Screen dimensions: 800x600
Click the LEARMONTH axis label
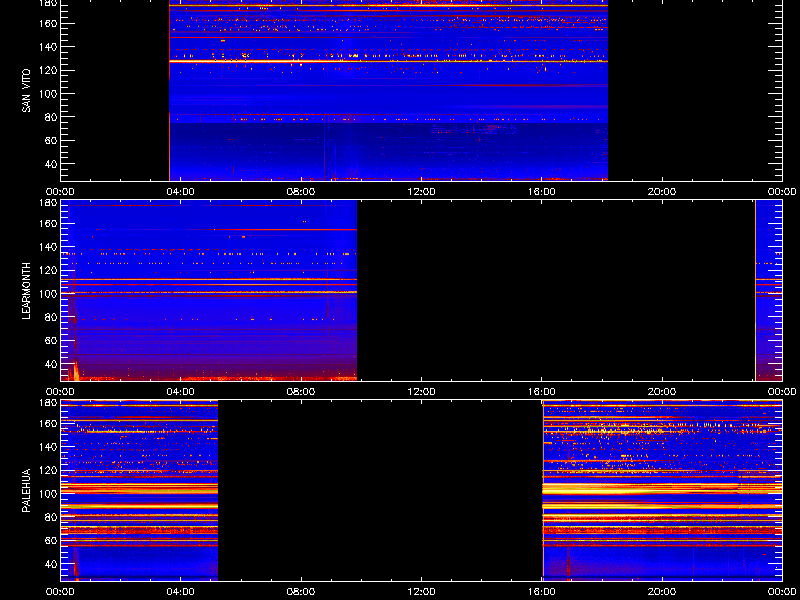(x=27, y=291)
